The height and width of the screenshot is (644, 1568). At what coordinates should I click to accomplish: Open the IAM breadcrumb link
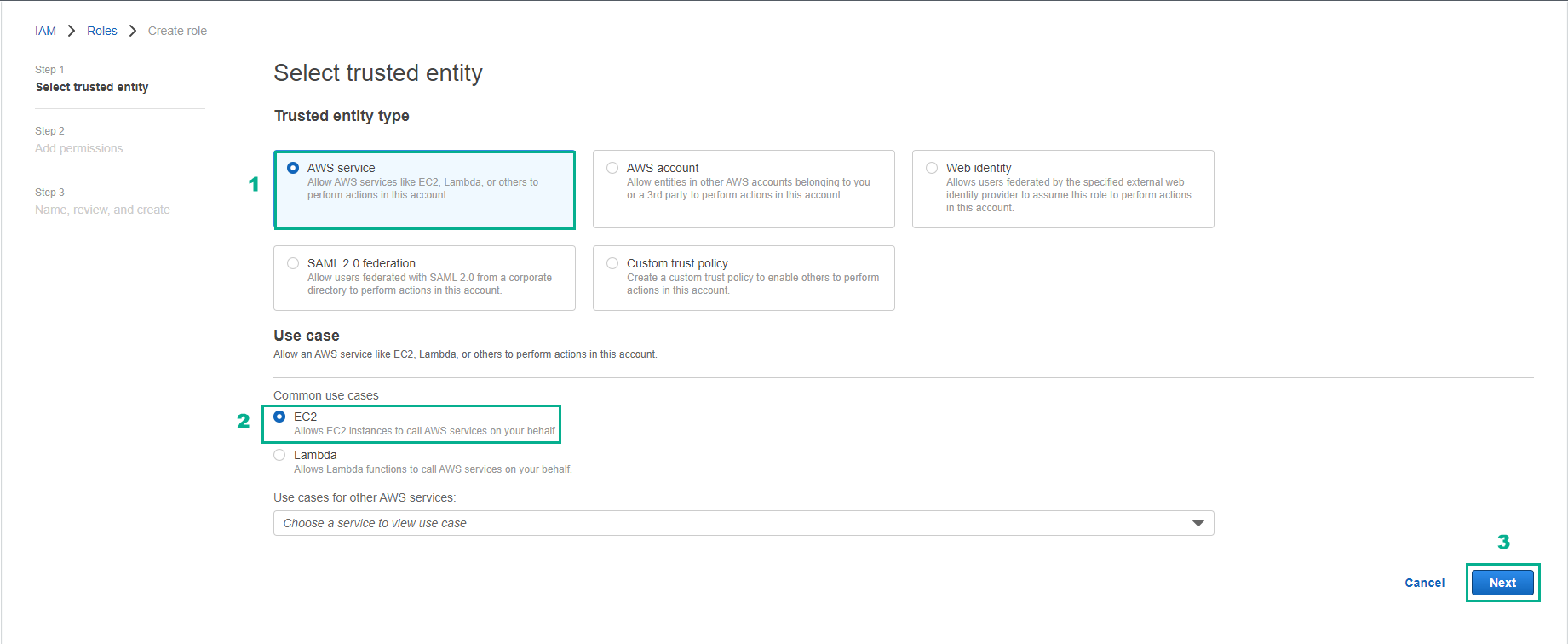pos(45,31)
